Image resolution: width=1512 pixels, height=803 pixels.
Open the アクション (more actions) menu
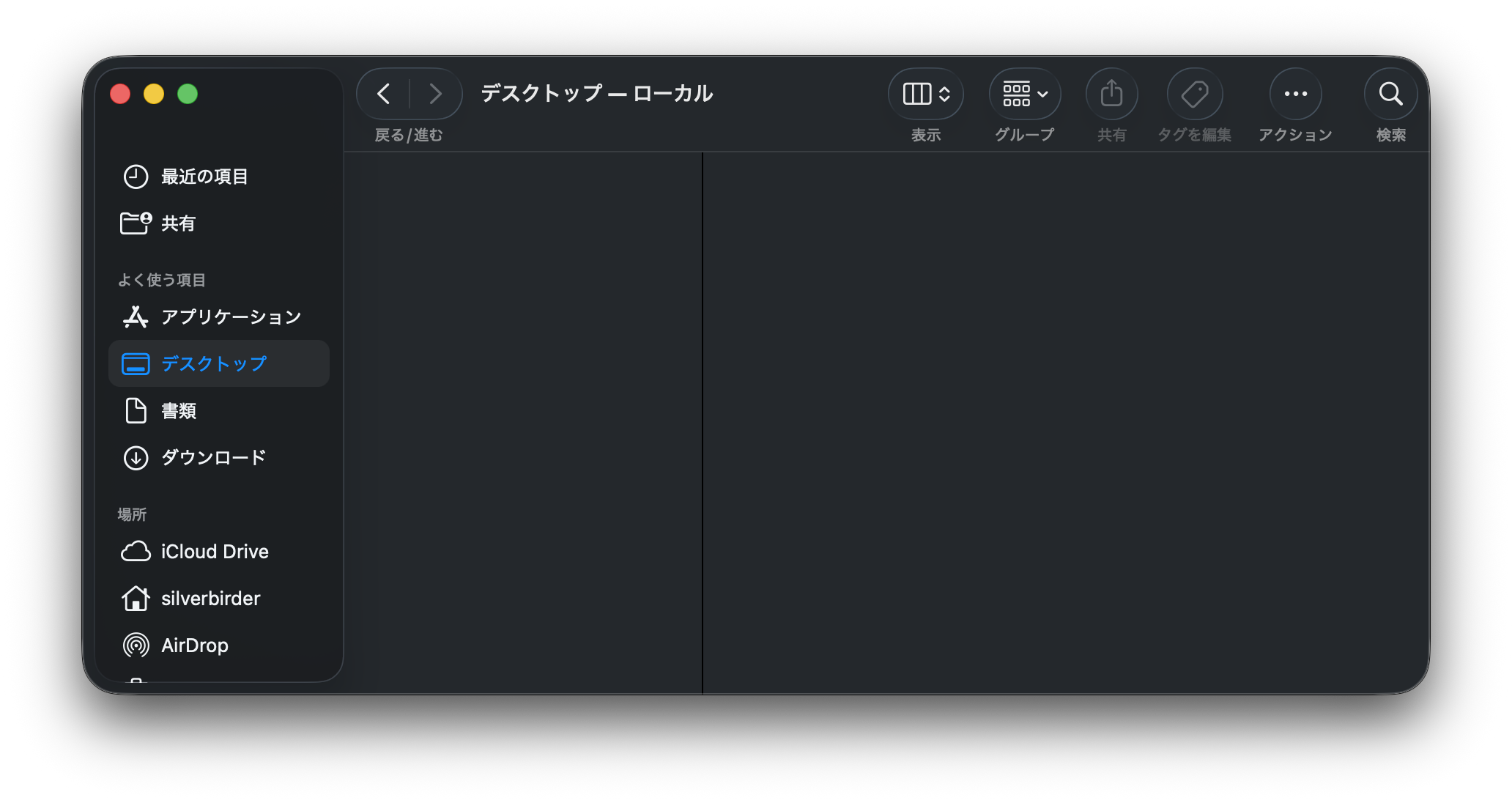(1294, 94)
